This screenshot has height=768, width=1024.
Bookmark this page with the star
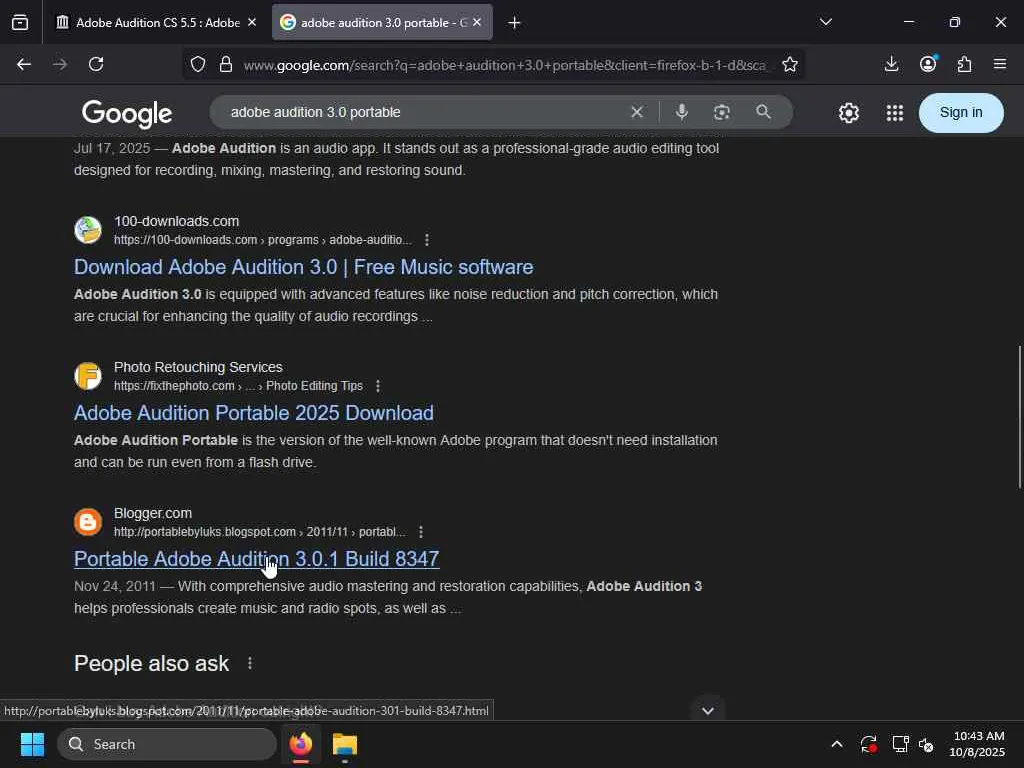click(x=790, y=64)
